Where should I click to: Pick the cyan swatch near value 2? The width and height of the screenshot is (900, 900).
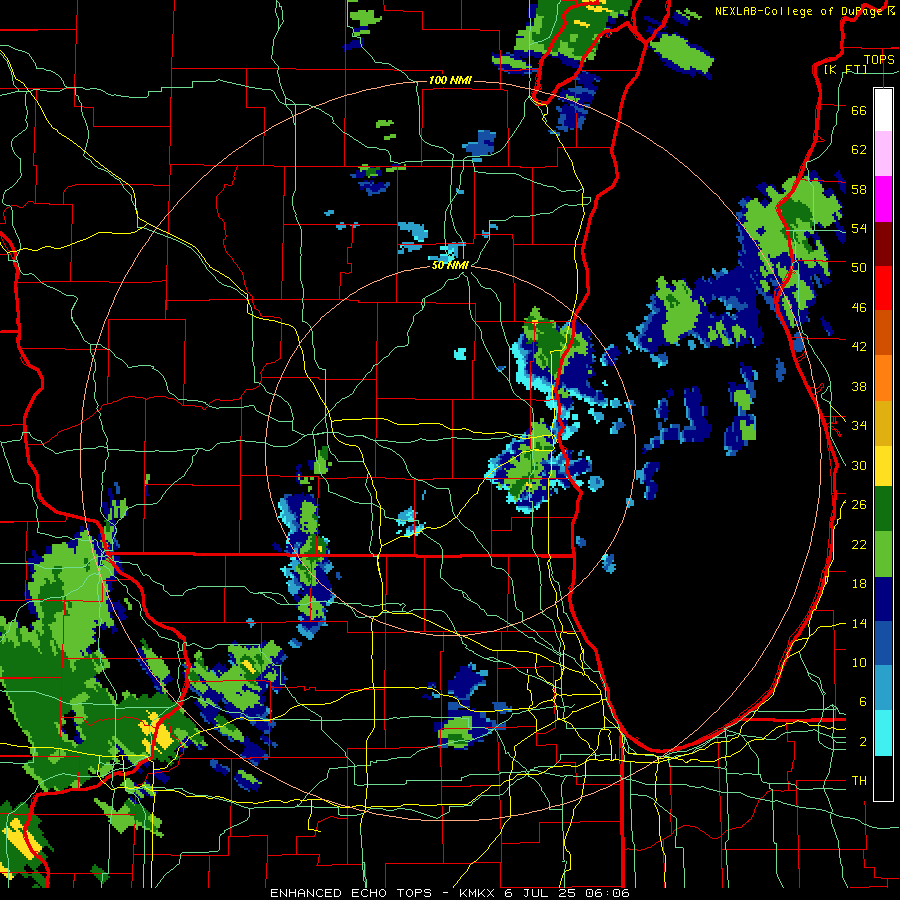point(883,733)
